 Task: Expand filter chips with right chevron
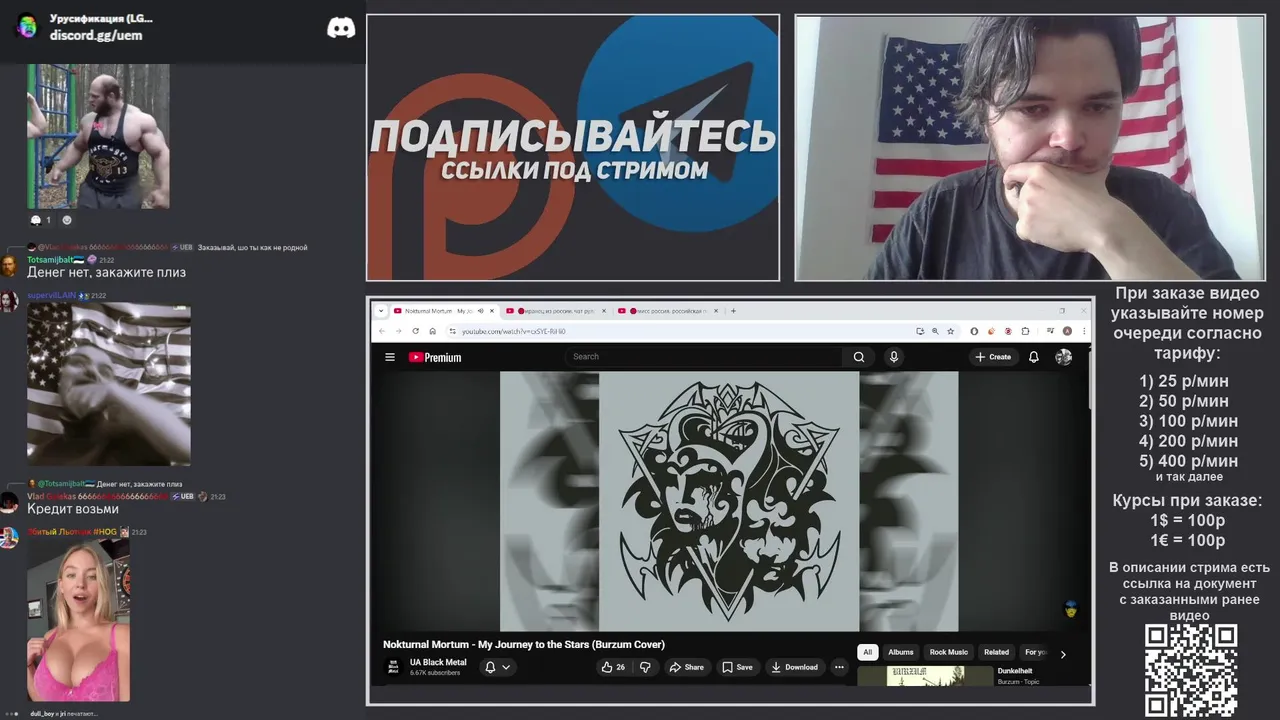click(1063, 654)
